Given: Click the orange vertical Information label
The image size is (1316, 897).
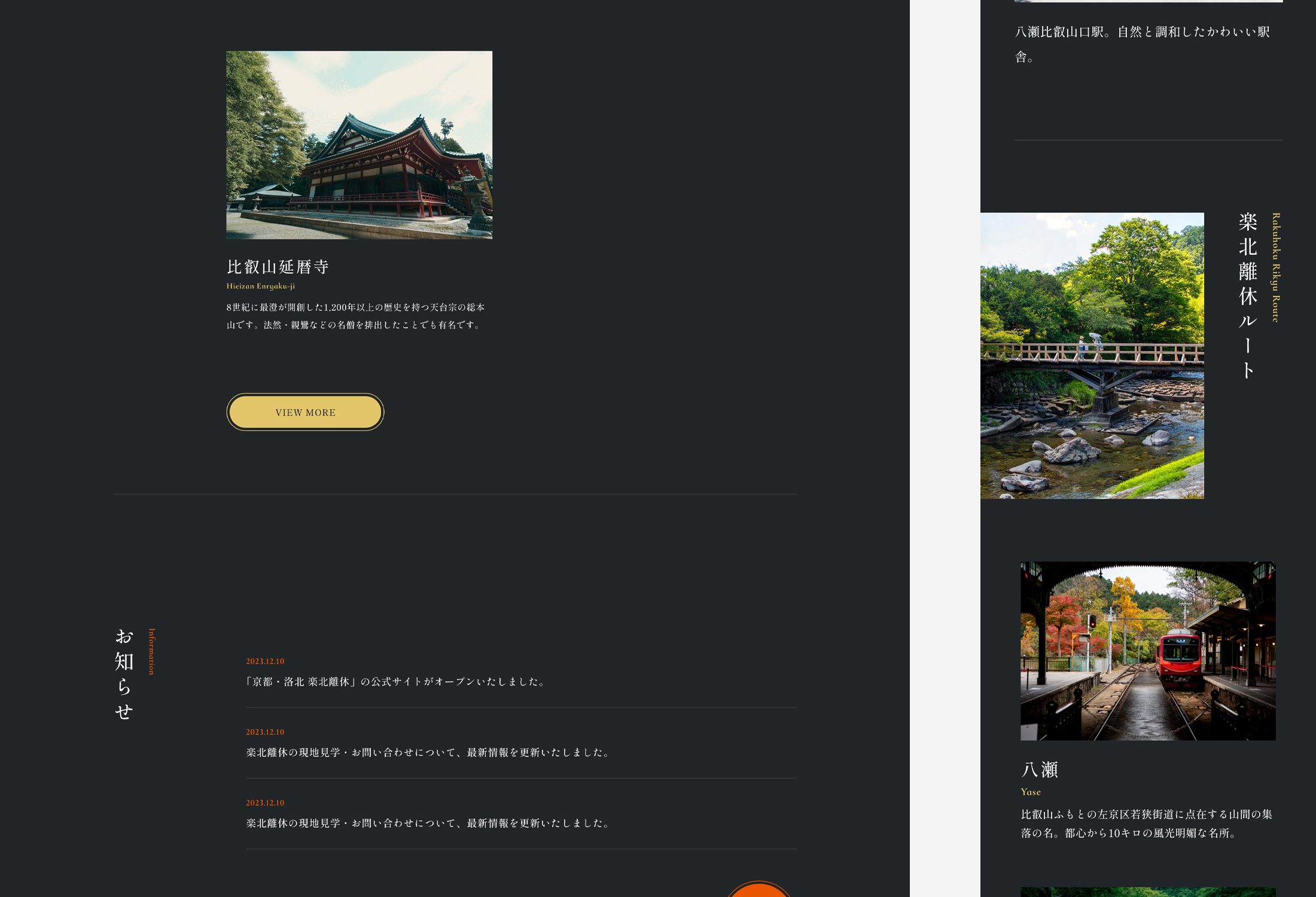Looking at the screenshot, I should tap(151, 651).
